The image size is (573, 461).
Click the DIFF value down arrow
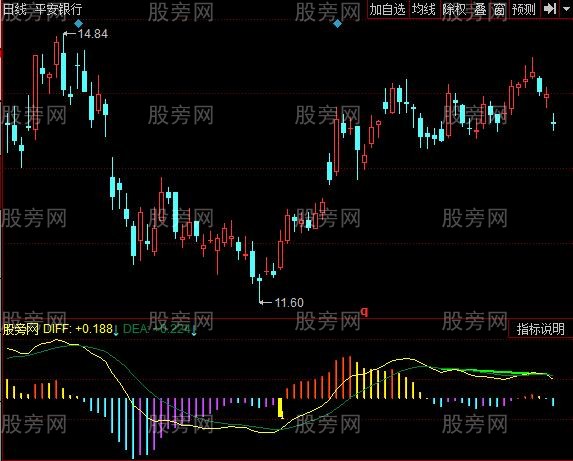pyautogui.click(x=116, y=330)
